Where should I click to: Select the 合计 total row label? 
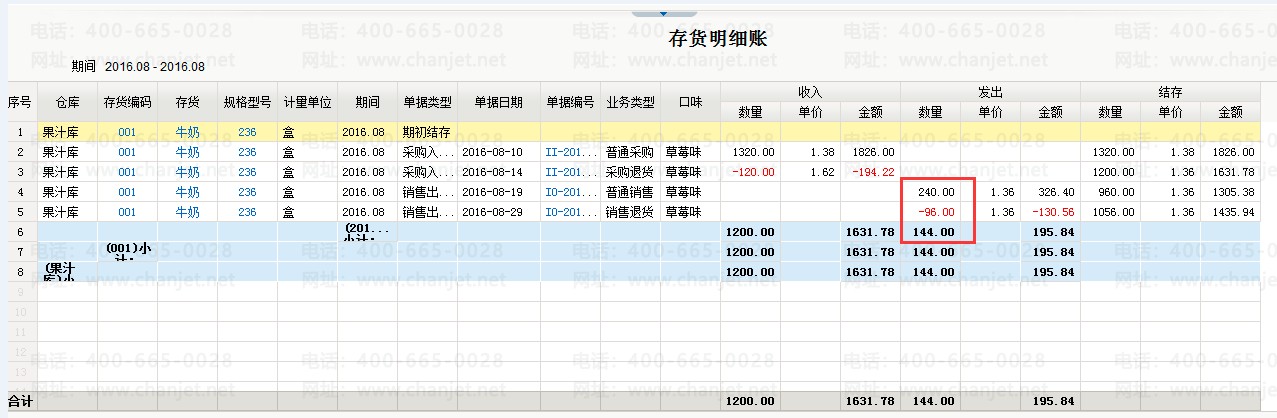(21, 401)
